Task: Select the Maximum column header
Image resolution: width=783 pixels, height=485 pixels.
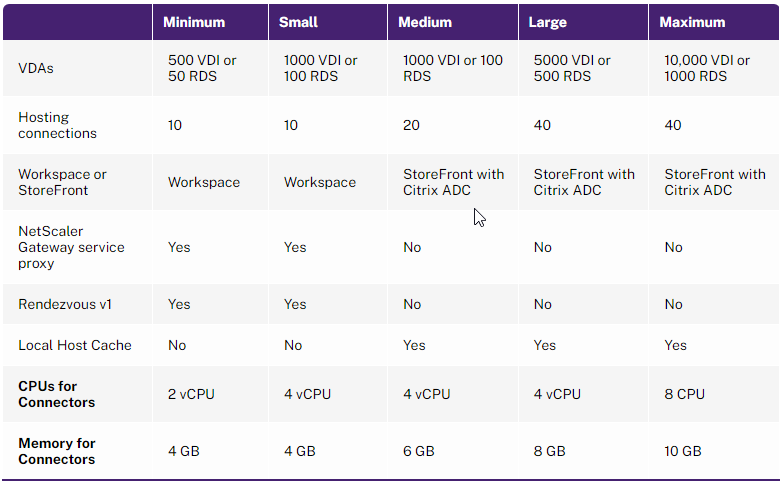Action: [692, 22]
